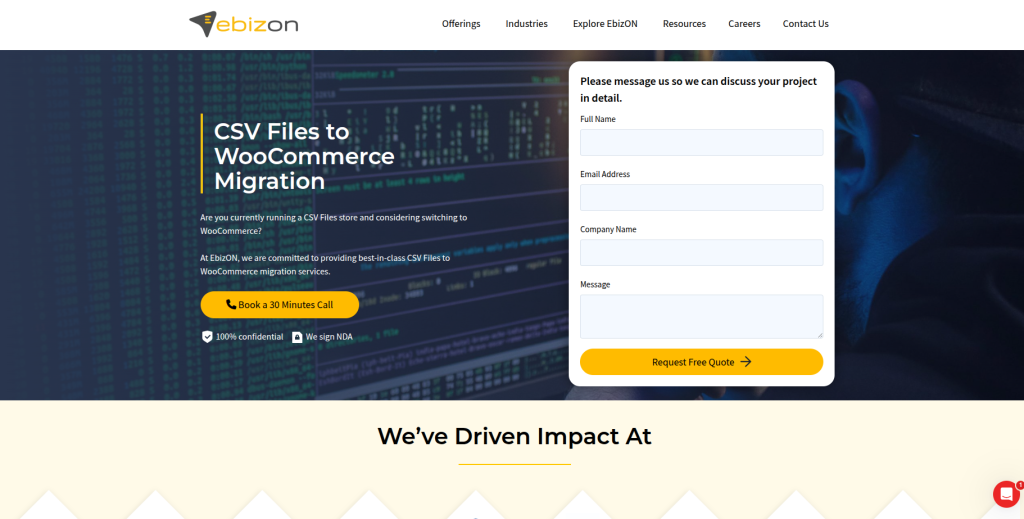Click the EbizON logo
Screen dimensions: 1024x519
[x=244, y=24]
